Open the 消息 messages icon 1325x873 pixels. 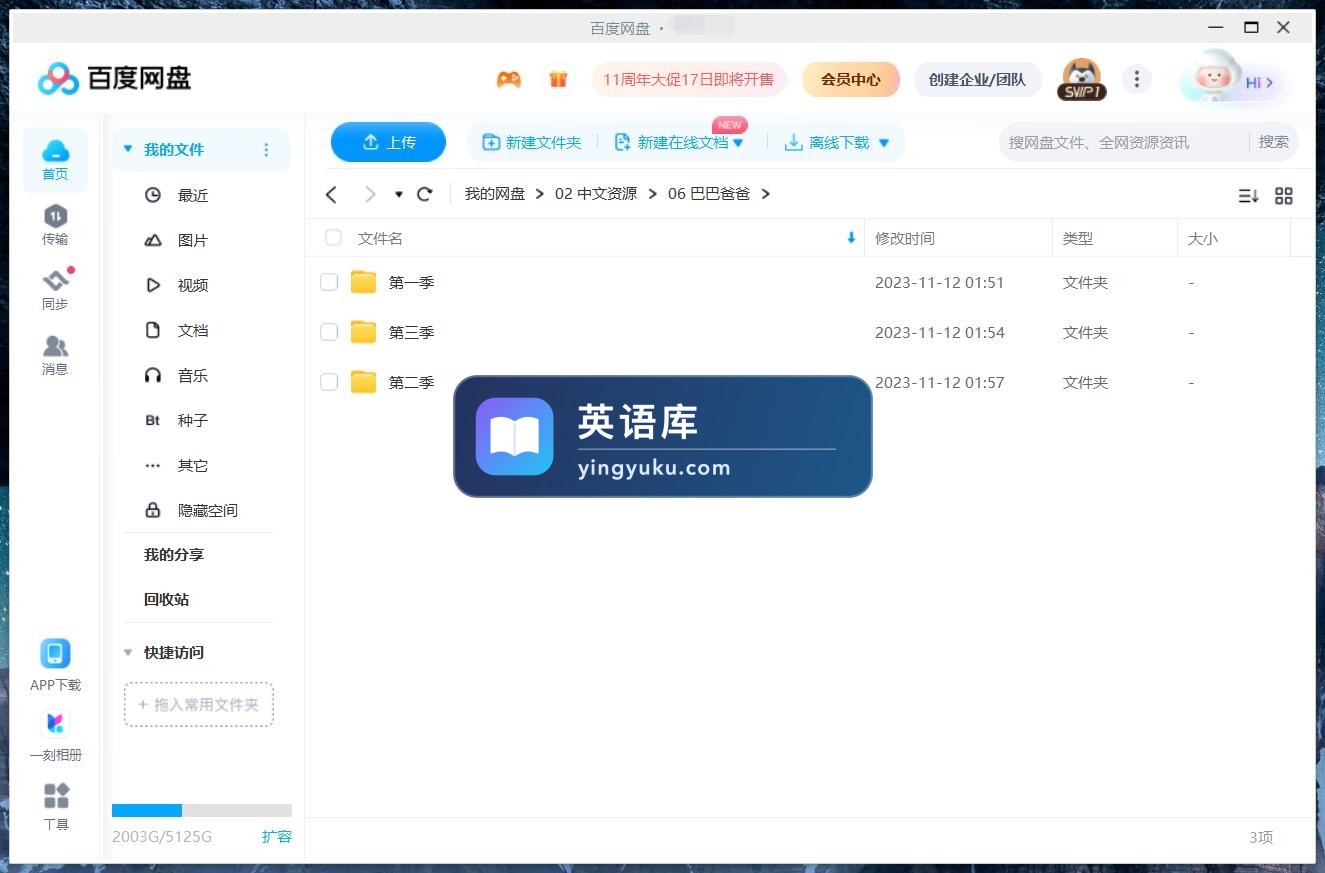pos(55,346)
